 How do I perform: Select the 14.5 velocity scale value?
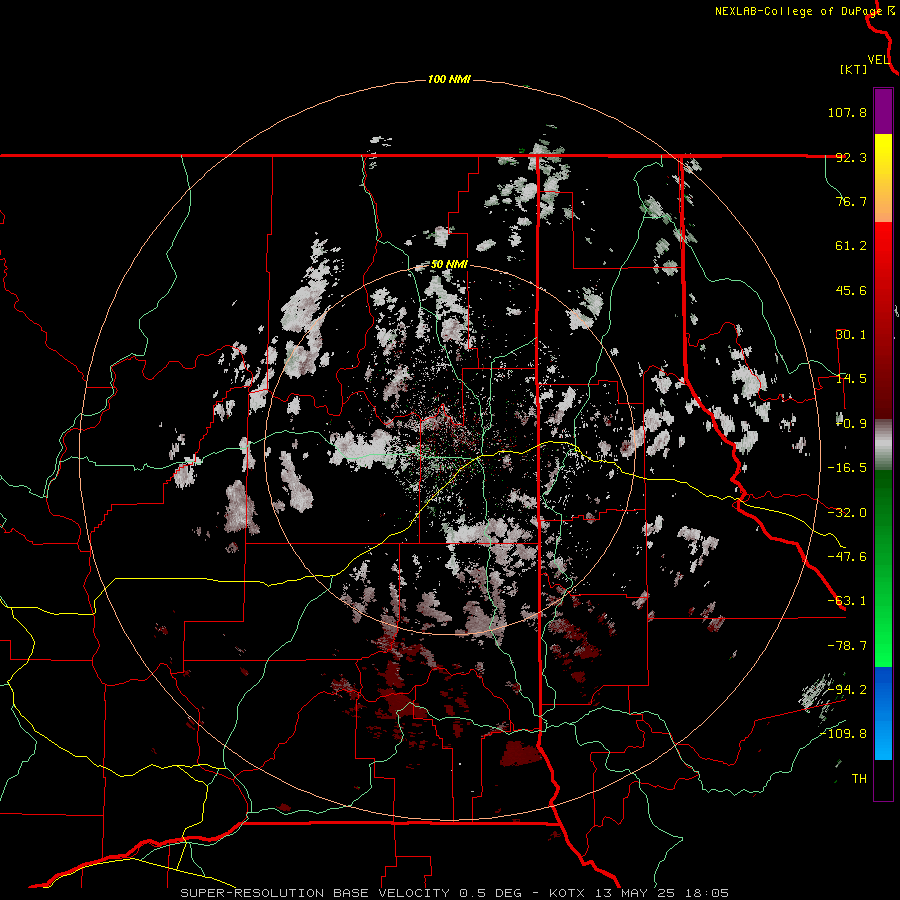pos(851,379)
